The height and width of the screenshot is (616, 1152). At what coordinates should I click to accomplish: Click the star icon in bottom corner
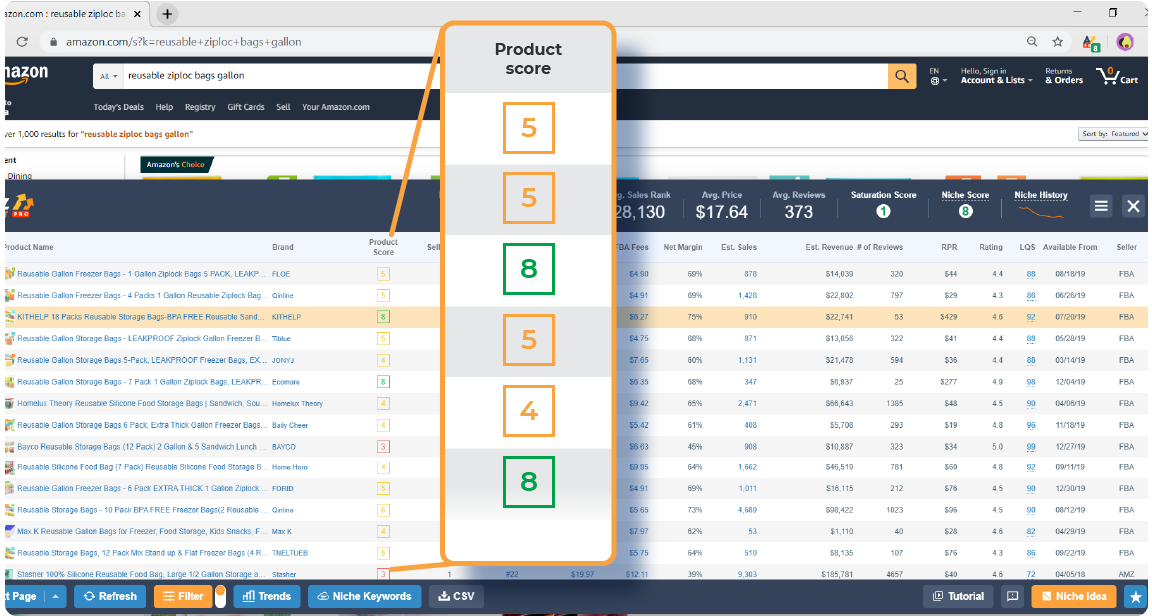click(1135, 596)
